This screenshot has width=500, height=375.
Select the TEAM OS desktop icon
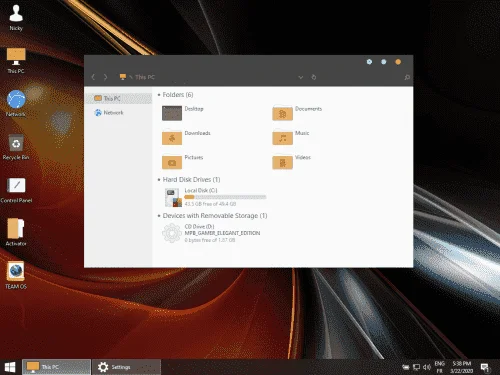pyautogui.click(x=16, y=275)
